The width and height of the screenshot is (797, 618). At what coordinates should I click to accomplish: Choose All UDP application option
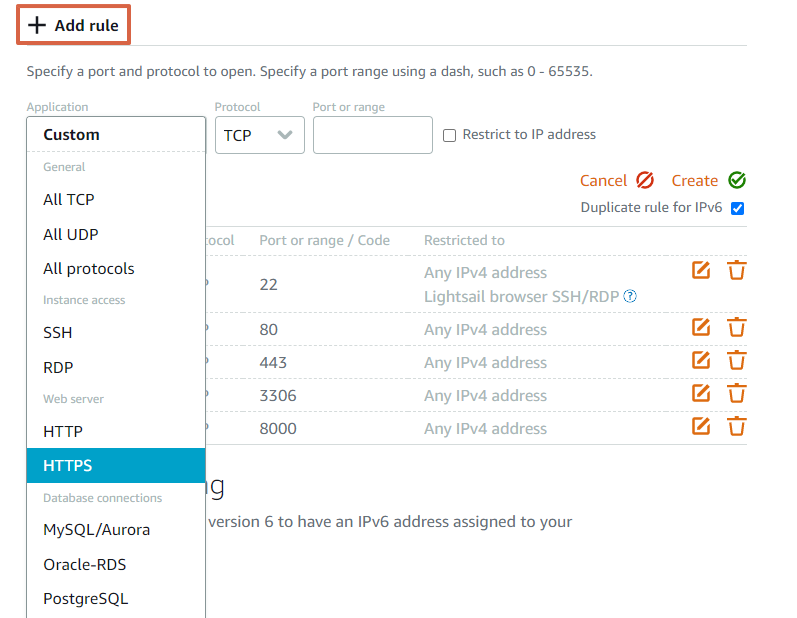(116, 234)
